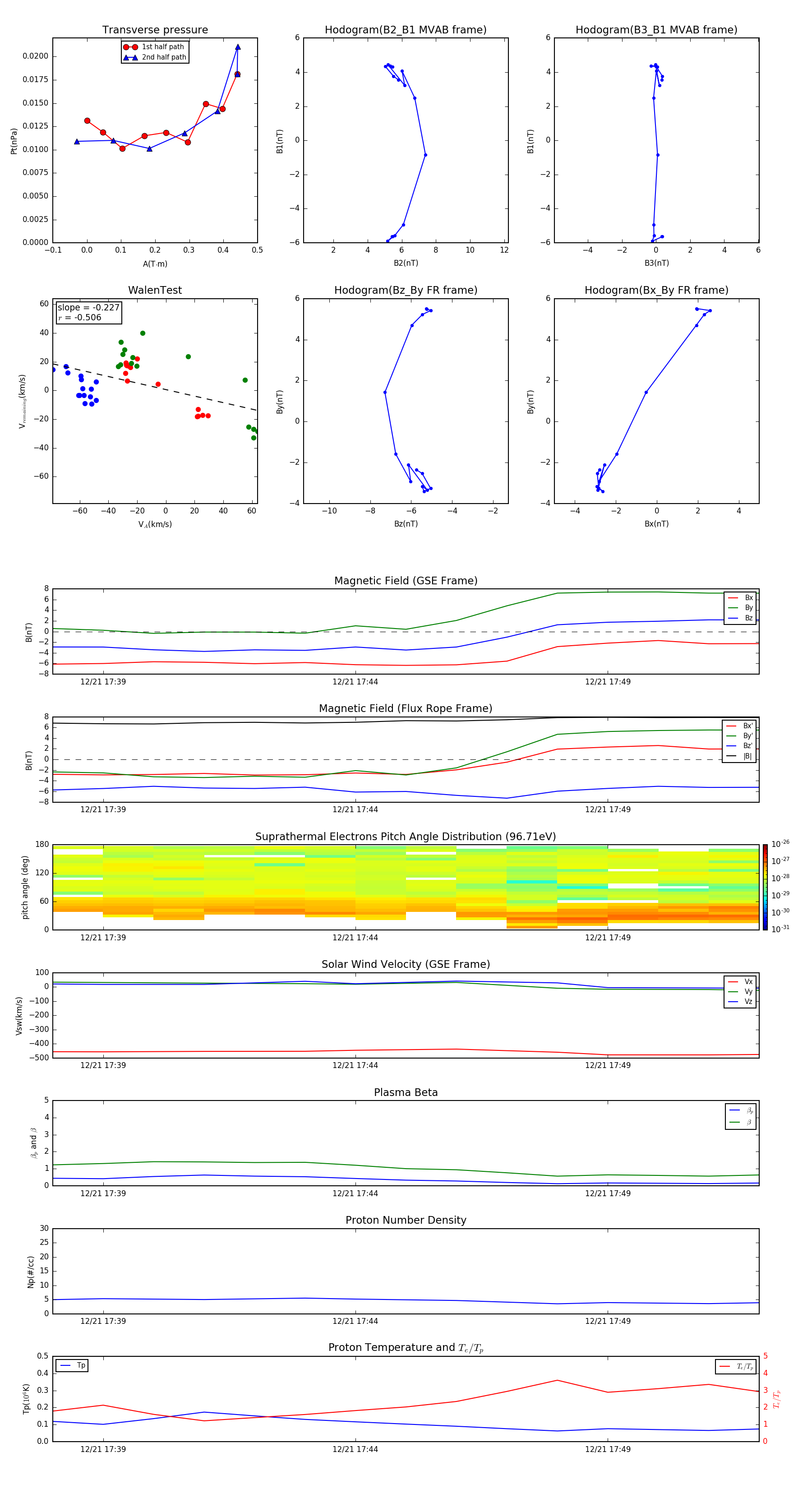Click the 'pitch angle (deg)' y-axis label
Viewport: 812px width, 1489px height.
[25, 887]
